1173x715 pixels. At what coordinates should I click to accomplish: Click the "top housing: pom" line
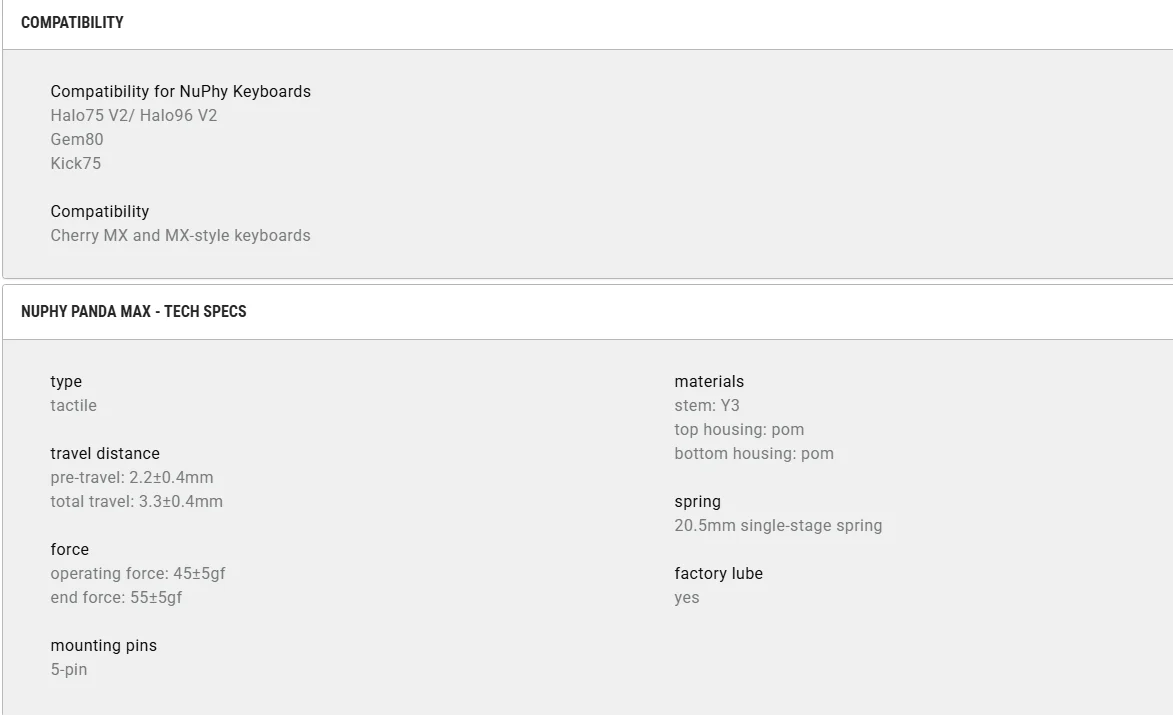tap(739, 430)
